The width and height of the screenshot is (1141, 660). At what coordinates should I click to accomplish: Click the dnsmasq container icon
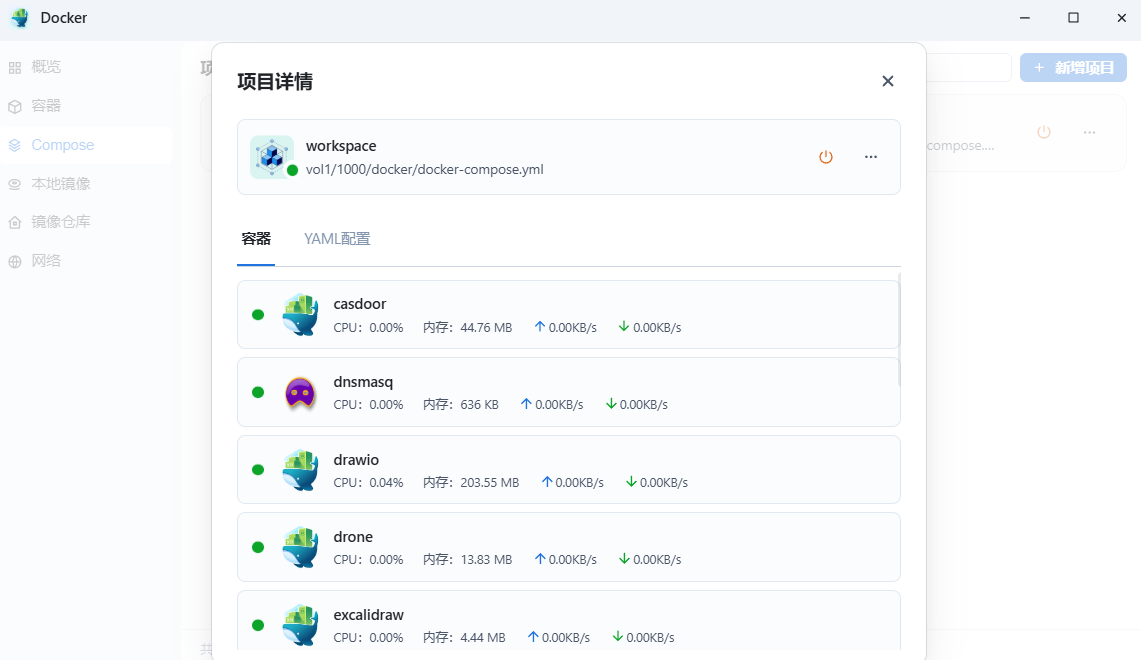coord(300,391)
